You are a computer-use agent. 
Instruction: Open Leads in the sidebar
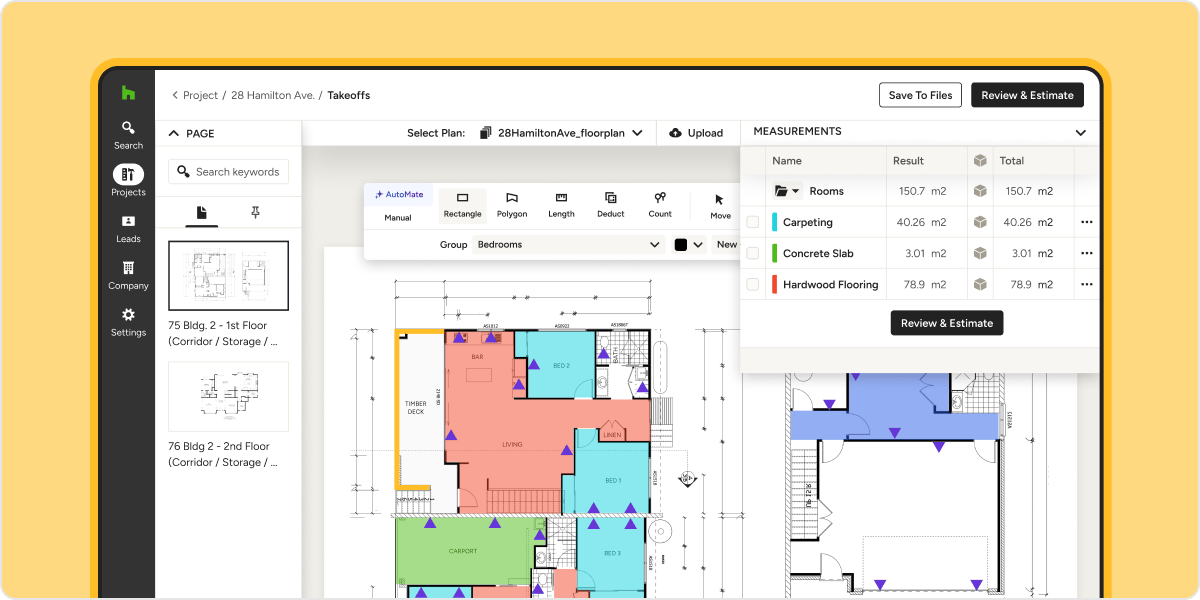pos(128,229)
